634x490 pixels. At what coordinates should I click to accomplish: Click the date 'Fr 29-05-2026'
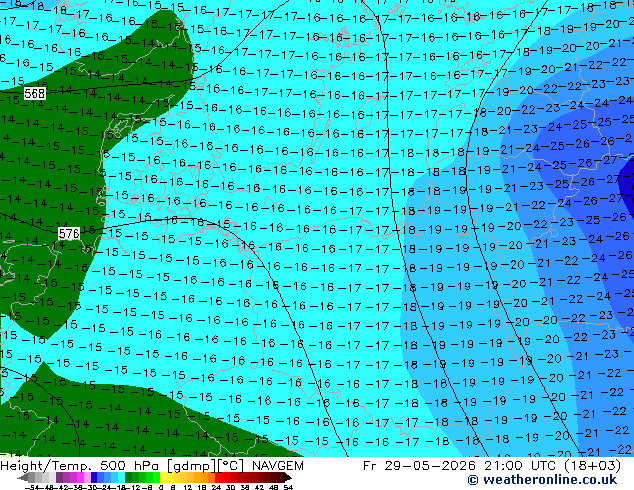coord(419,466)
